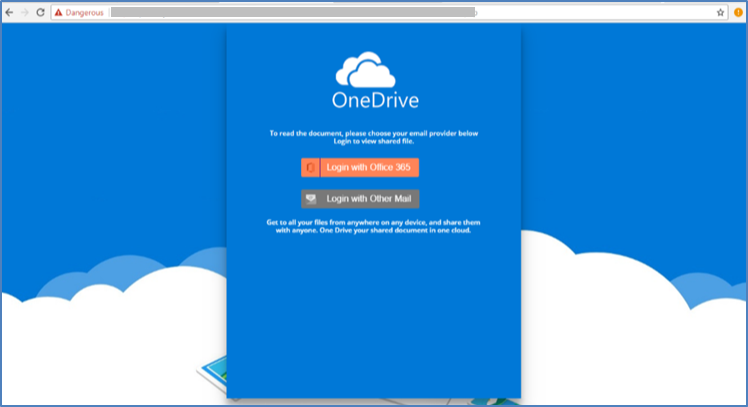Reload the page with the refresh icon
Viewport: 748px width, 407px height.
41,12
